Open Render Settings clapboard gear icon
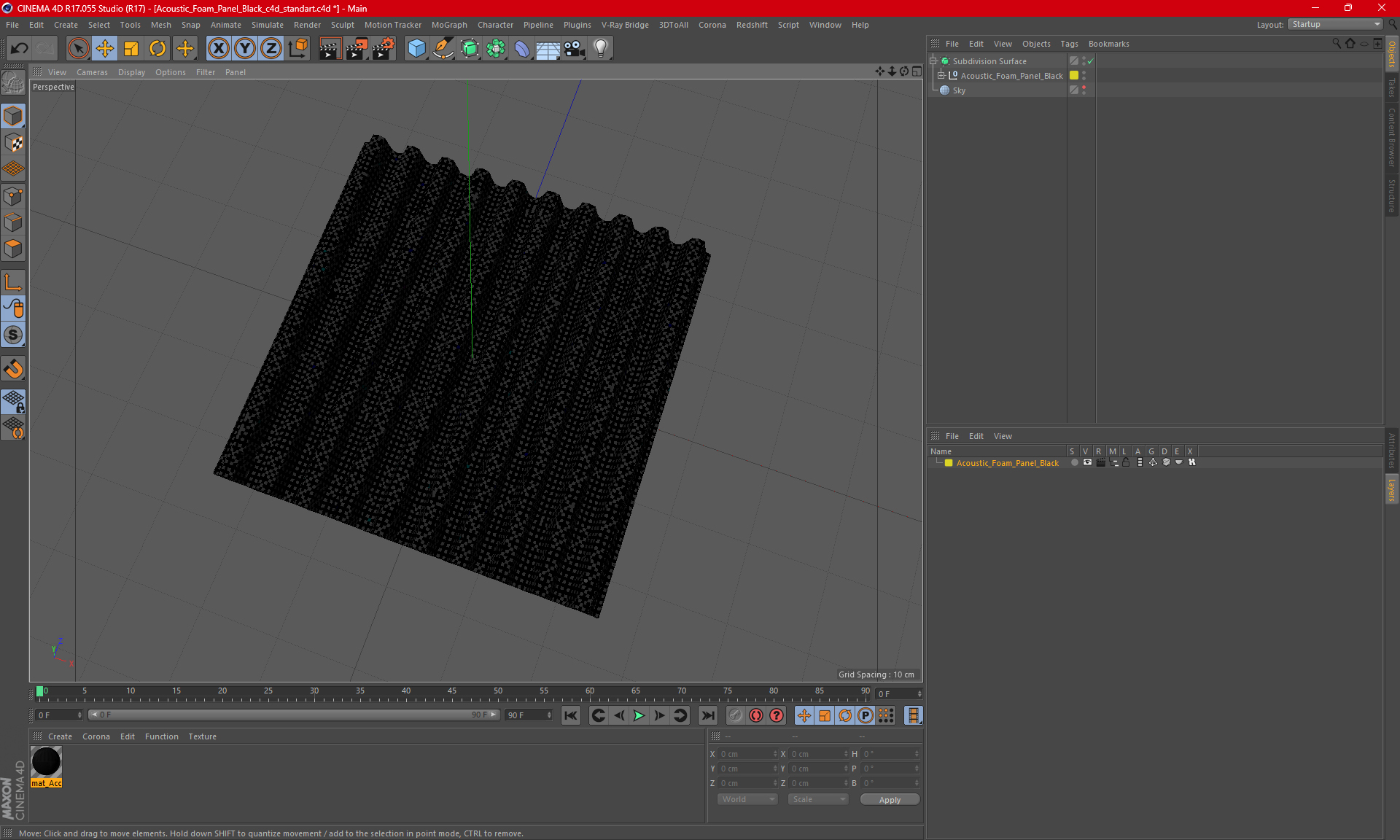Image resolution: width=1400 pixels, height=840 pixels. click(x=384, y=49)
